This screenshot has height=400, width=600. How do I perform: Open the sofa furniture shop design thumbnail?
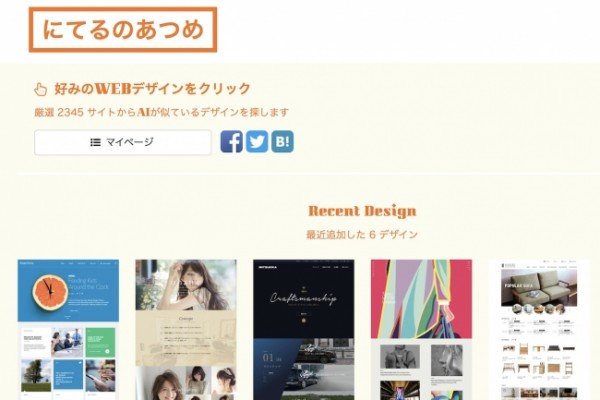tap(539, 330)
